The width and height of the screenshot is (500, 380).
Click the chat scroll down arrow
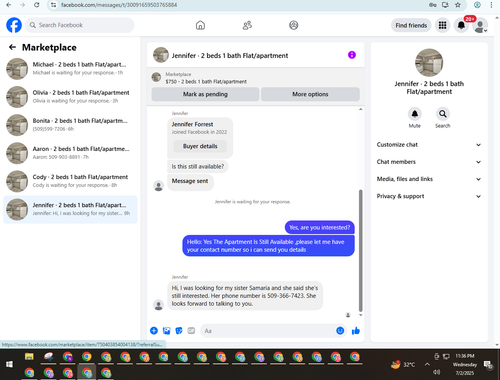tap(360, 315)
